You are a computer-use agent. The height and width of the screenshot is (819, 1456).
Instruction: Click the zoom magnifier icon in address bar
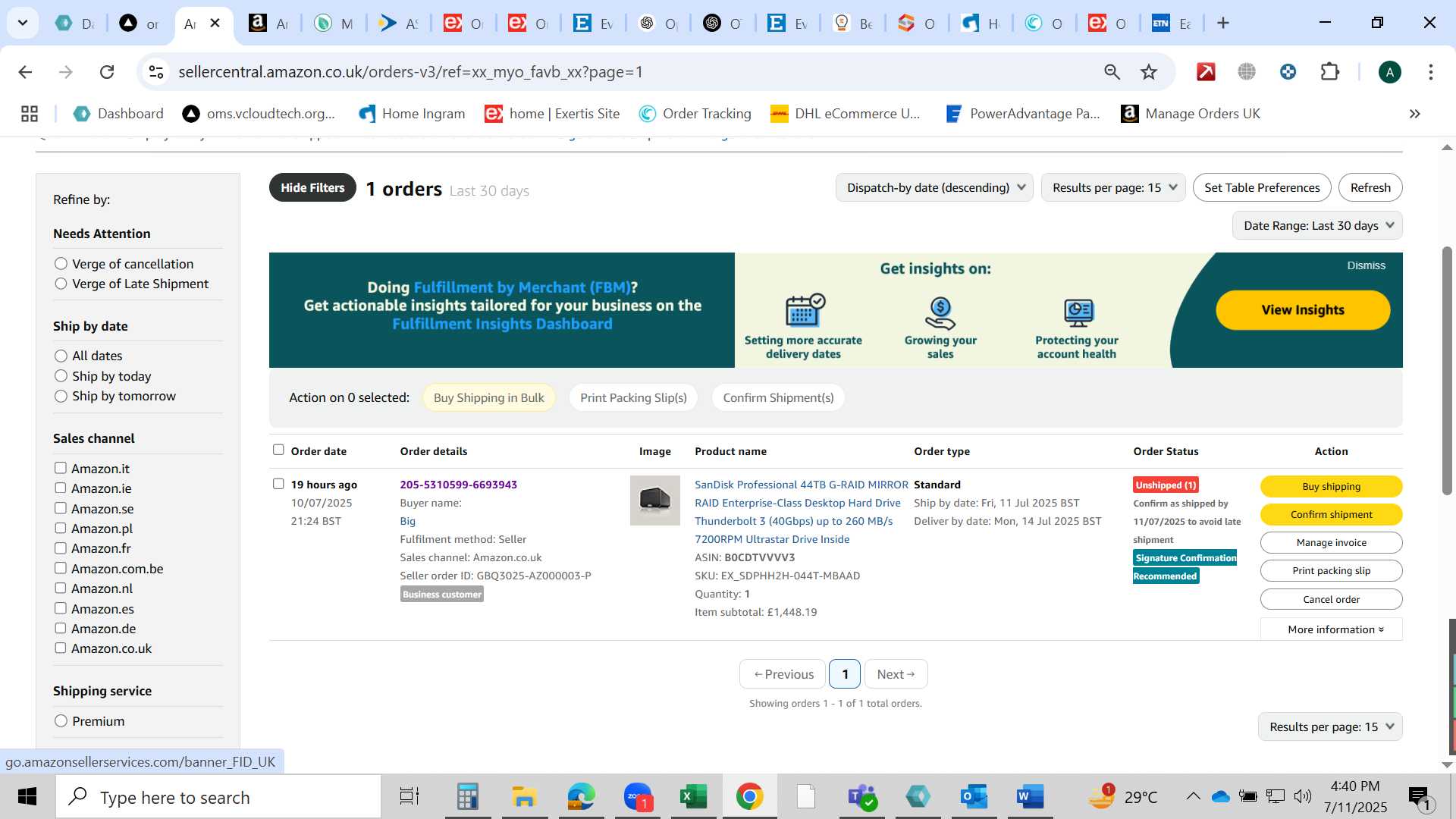[1112, 72]
